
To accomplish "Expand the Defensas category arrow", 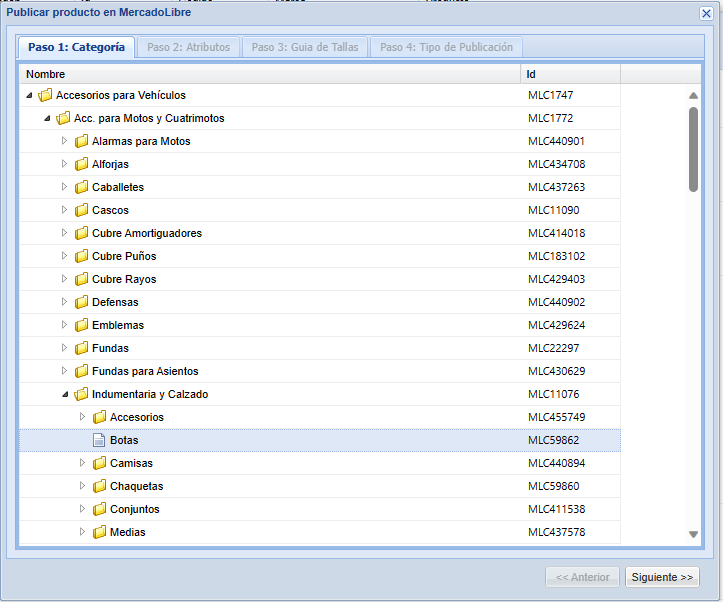I will (x=65, y=301).
